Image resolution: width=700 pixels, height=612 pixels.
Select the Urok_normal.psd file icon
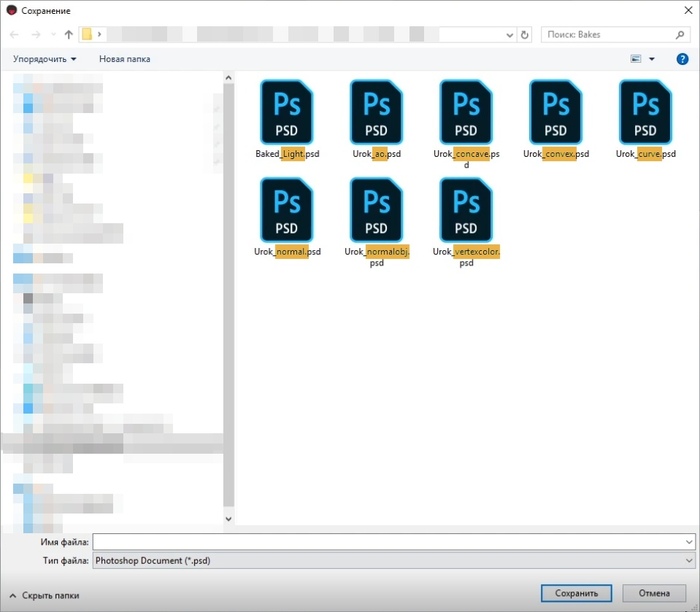pos(287,210)
